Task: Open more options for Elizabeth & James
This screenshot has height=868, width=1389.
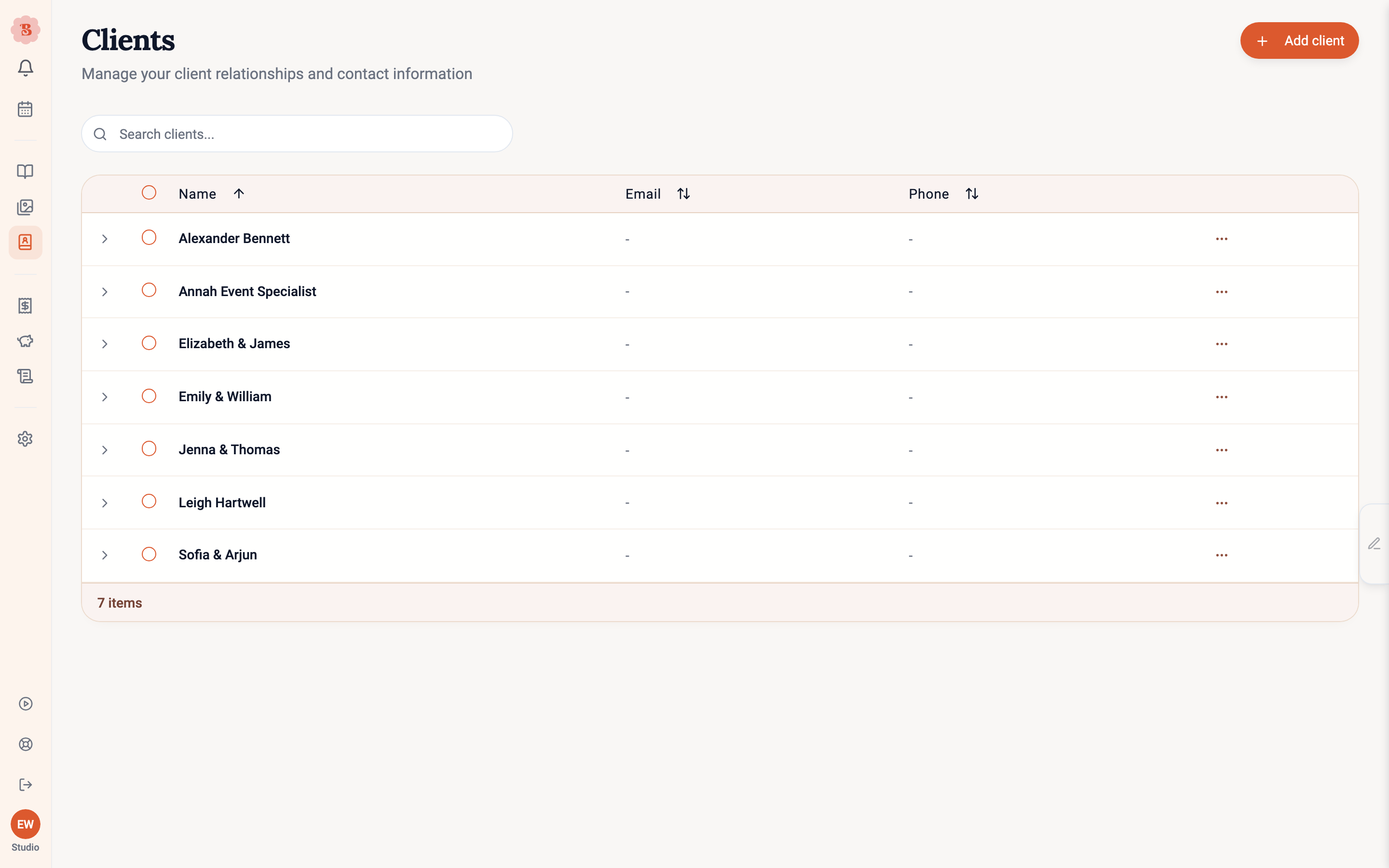Action: point(1221,344)
